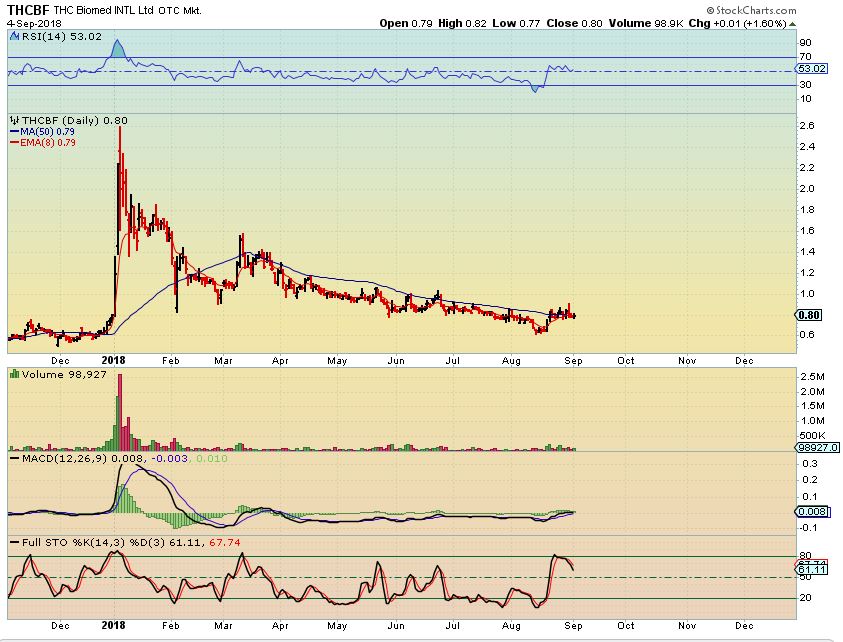Click the 2.6 price level label
Viewport: 843px width, 642px height.
(x=807, y=126)
